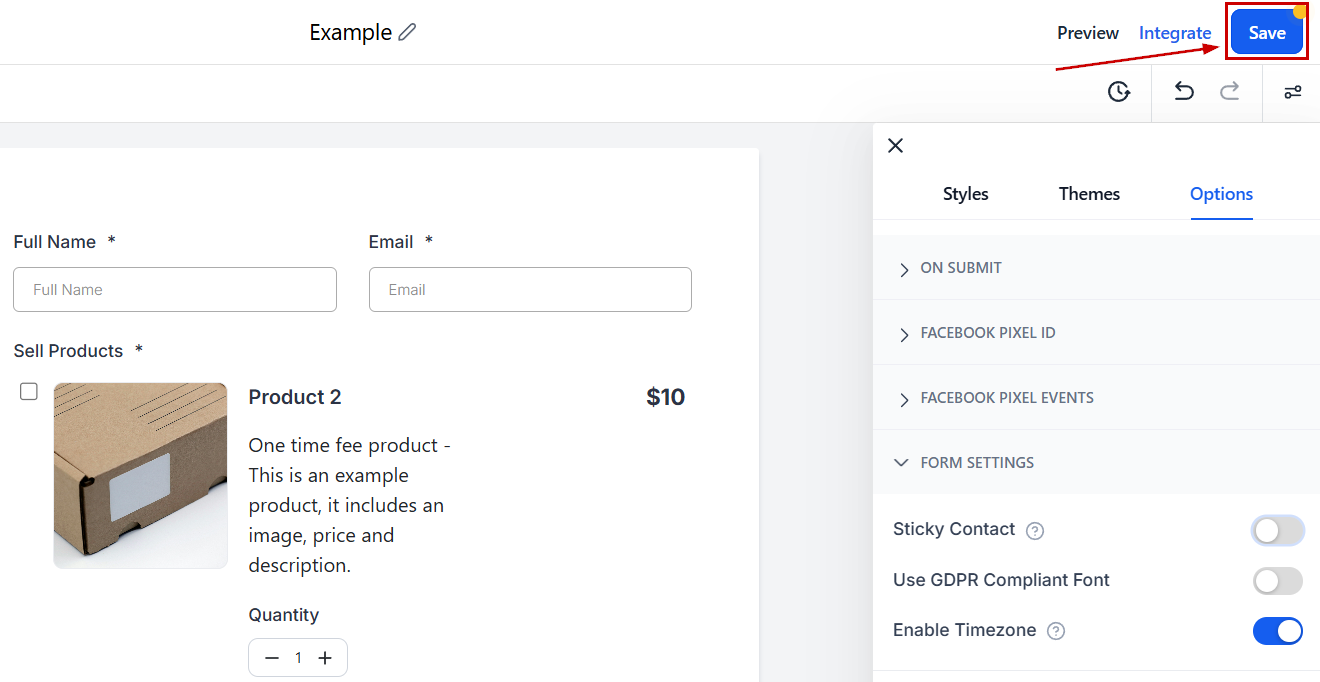Click the pencil icon to rename Example
Viewport: 1320px width, 682px height.
coord(407,32)
